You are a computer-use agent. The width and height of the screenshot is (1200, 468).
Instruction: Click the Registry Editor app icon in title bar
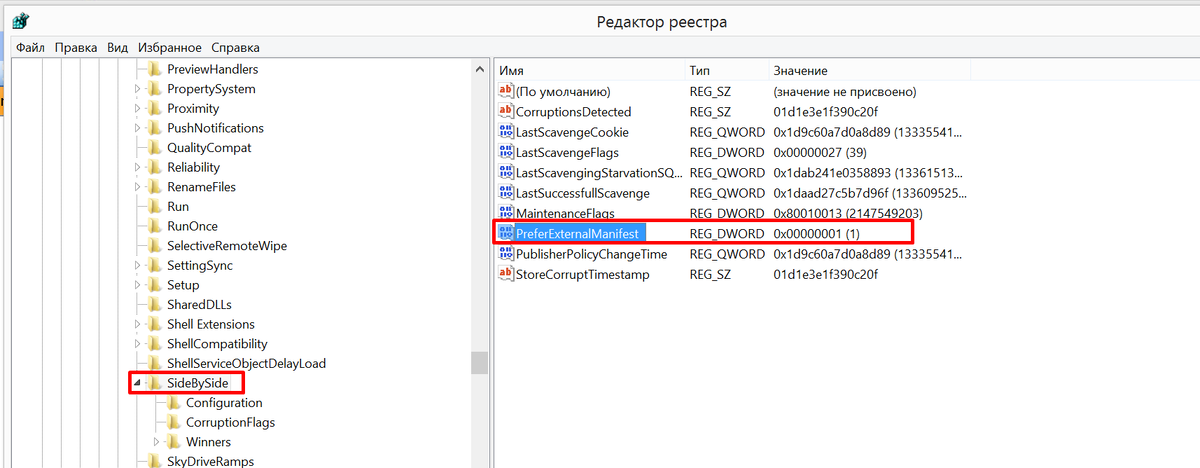point(20,21)
